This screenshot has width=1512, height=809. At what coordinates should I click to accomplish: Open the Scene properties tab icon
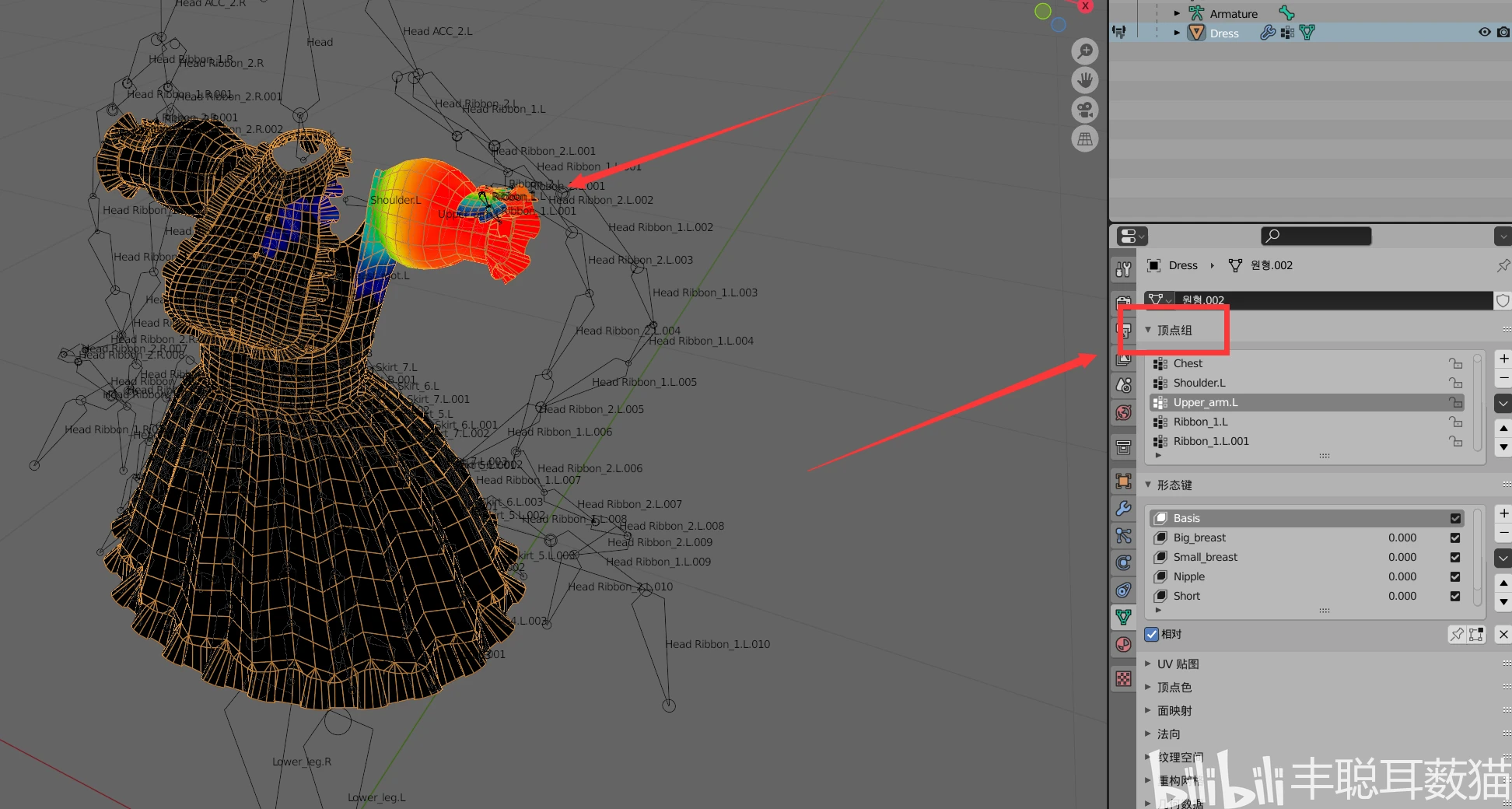pyautogui.click(x=1123, y=385)
